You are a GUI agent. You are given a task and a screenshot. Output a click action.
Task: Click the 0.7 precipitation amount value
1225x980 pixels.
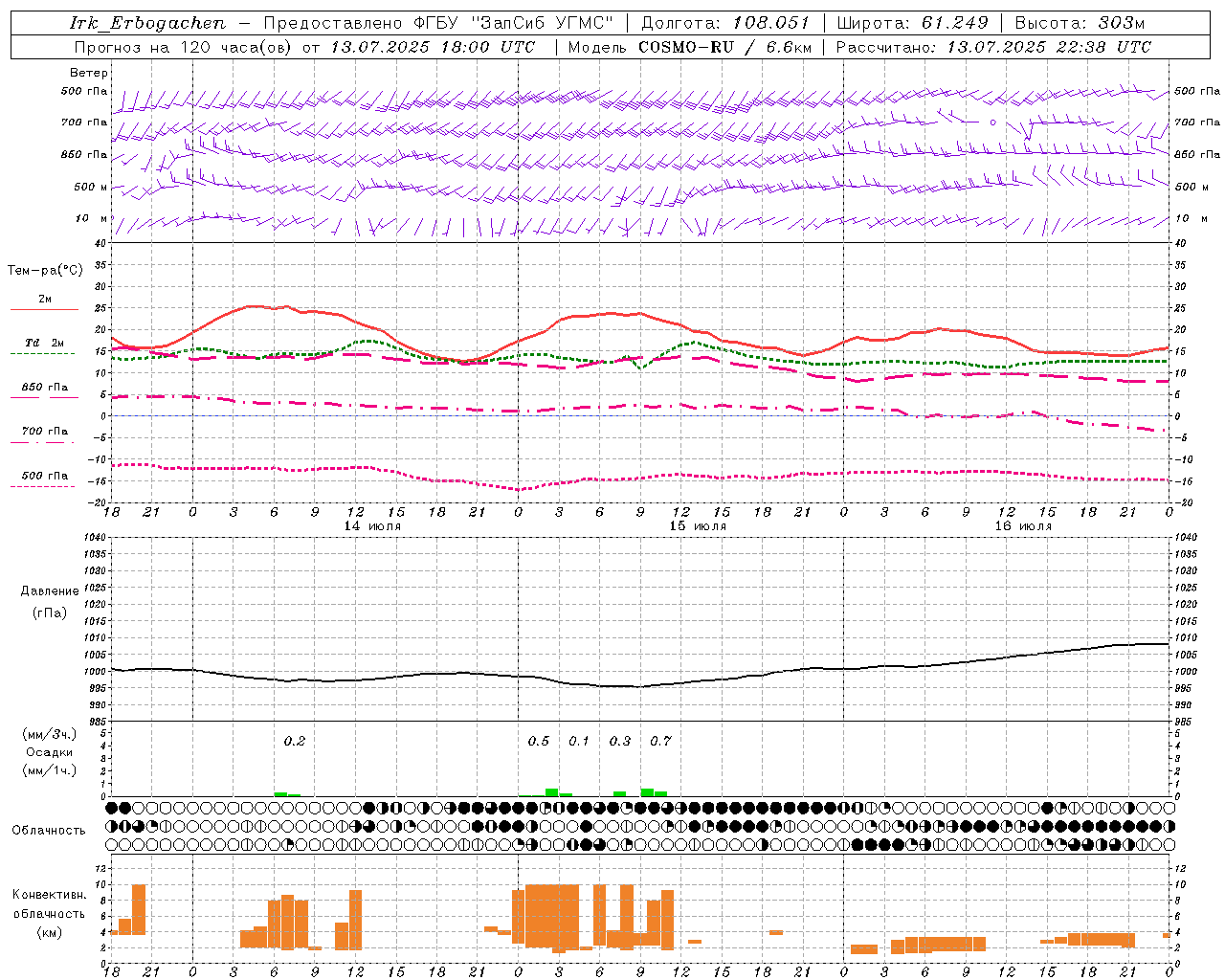click(661, 741)
